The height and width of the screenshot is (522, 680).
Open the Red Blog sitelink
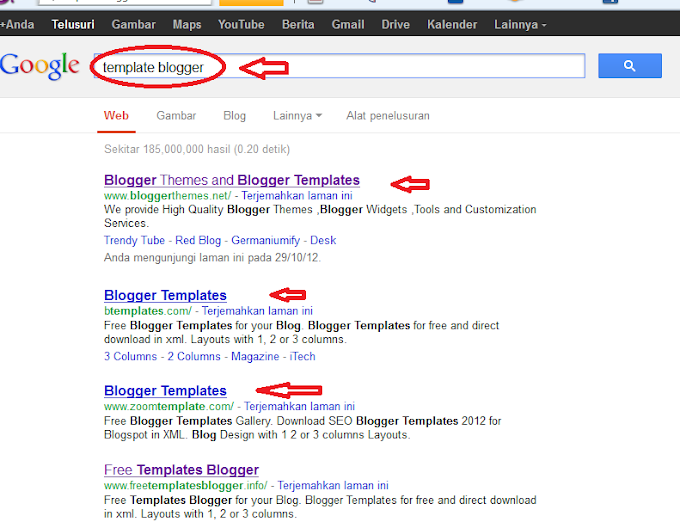[x=198, y=240]
